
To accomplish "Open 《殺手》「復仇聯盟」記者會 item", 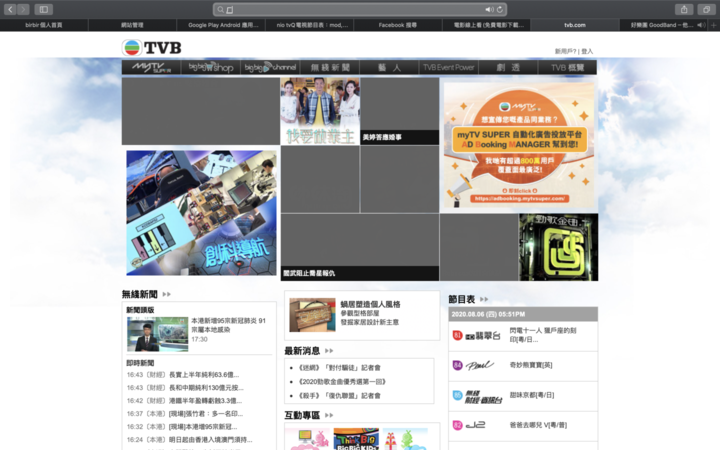I will 339,395.
